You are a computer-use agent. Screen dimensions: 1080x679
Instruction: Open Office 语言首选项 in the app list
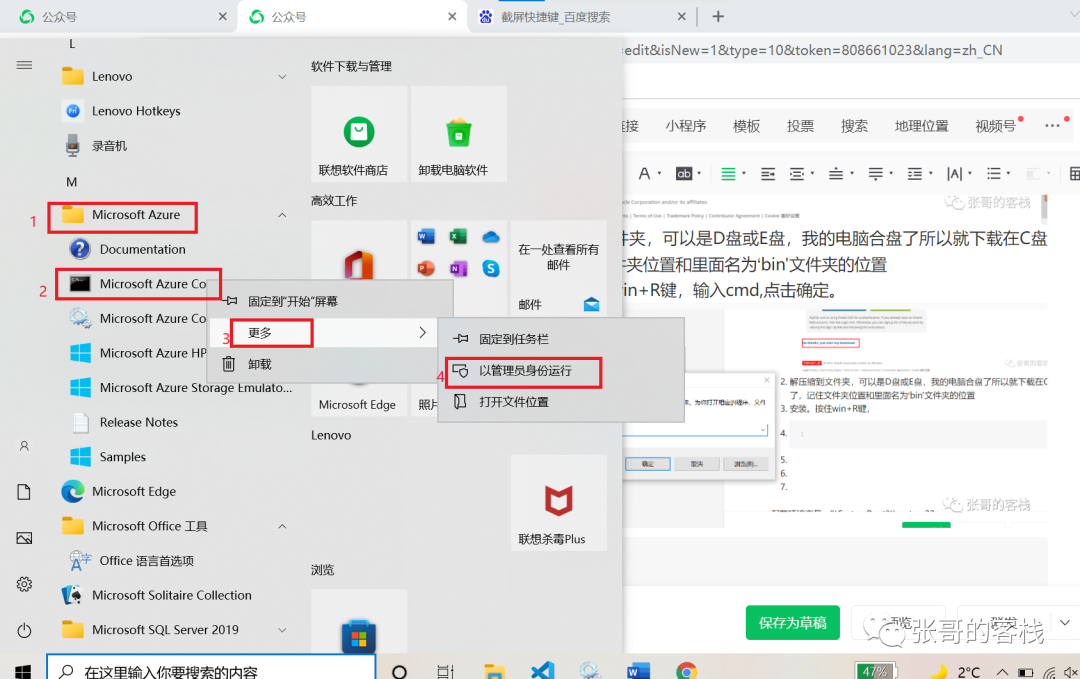pos(132,561)
